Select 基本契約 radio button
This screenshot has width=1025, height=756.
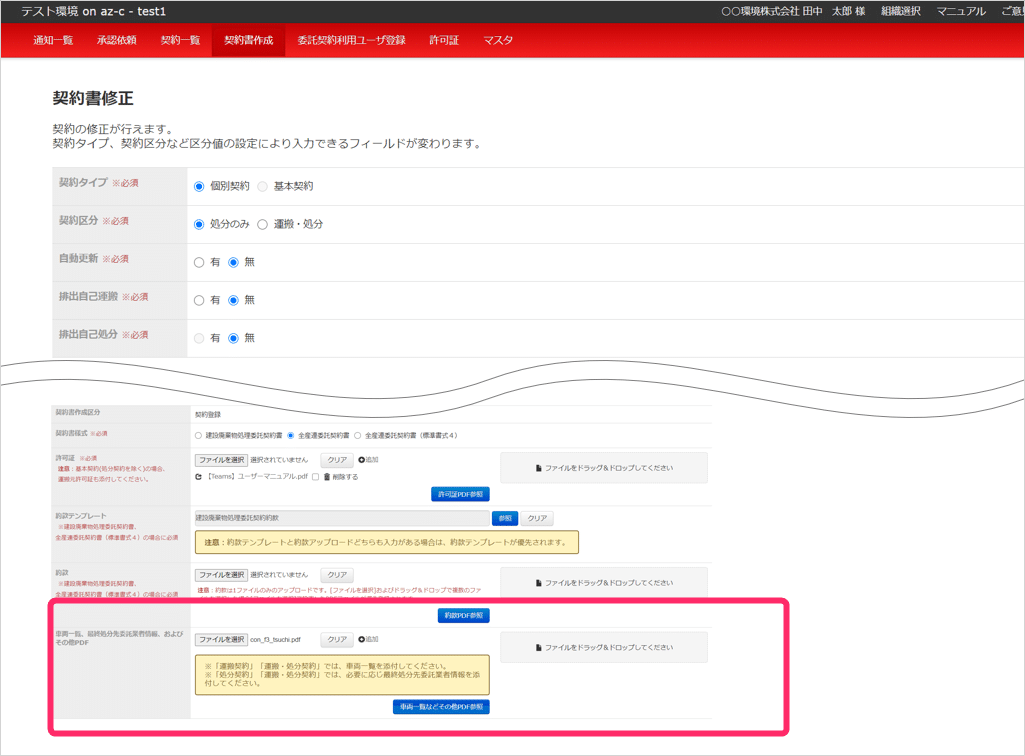click(263, 186)
